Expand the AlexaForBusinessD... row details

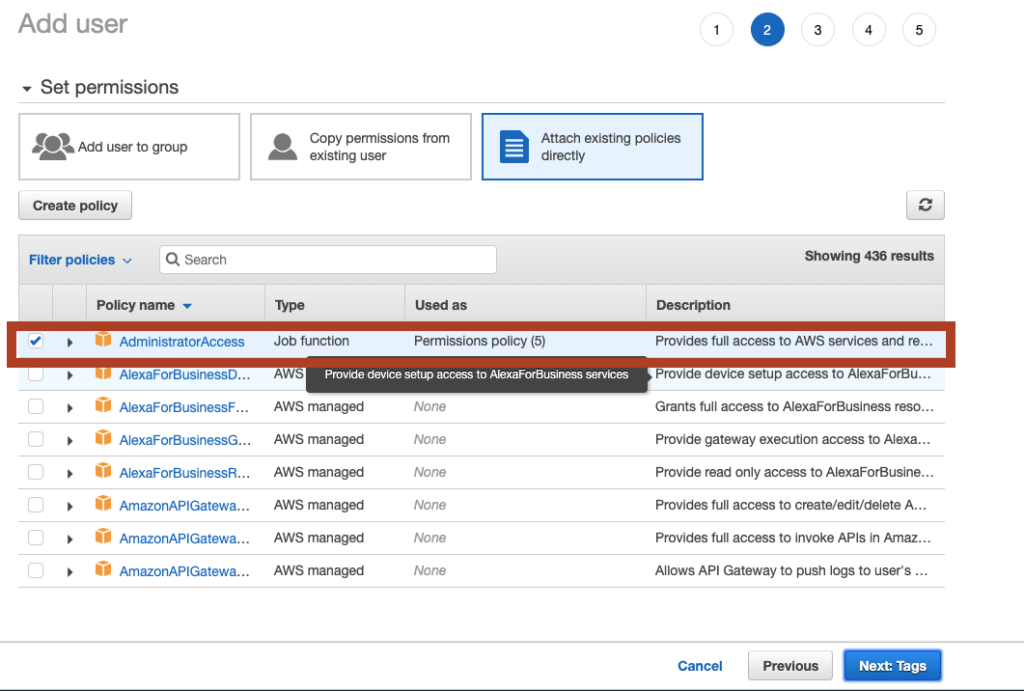70,376
